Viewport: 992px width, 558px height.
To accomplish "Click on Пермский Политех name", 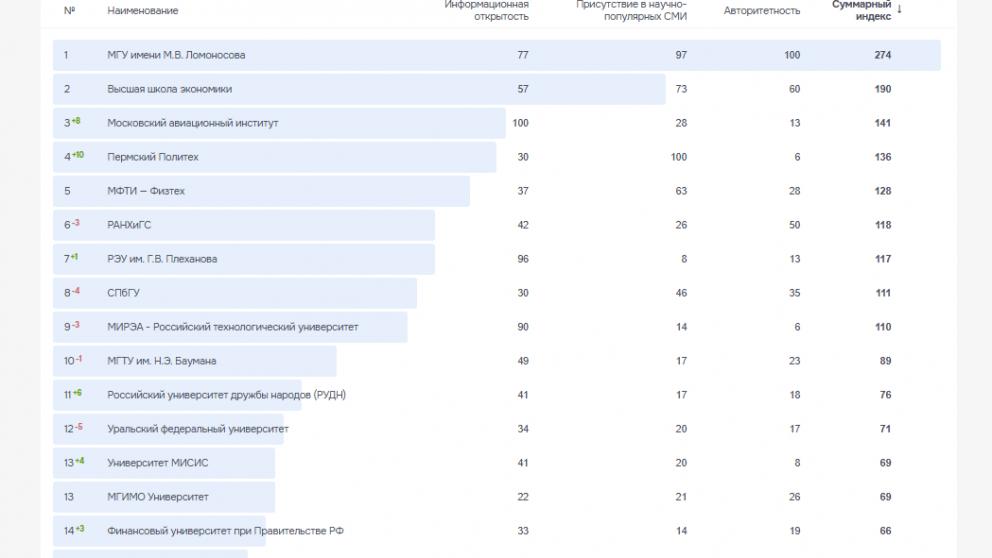I will click(x=153, y=157).
